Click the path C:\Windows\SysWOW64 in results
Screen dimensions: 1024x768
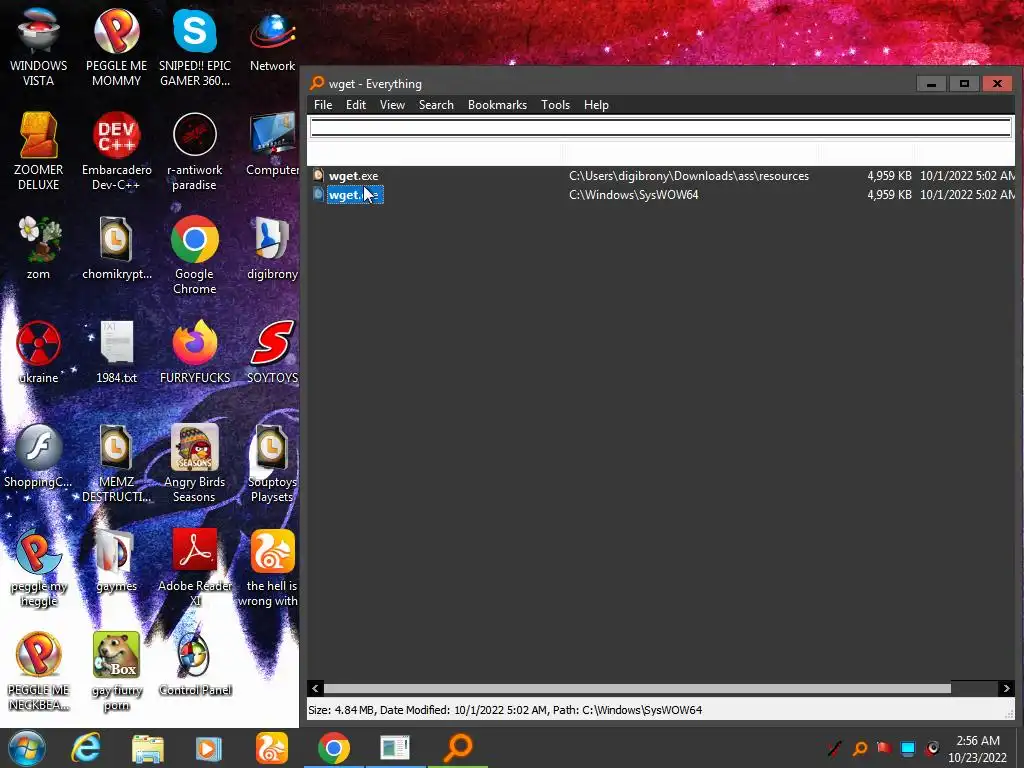pyautogui.click(x=633, y=195)
